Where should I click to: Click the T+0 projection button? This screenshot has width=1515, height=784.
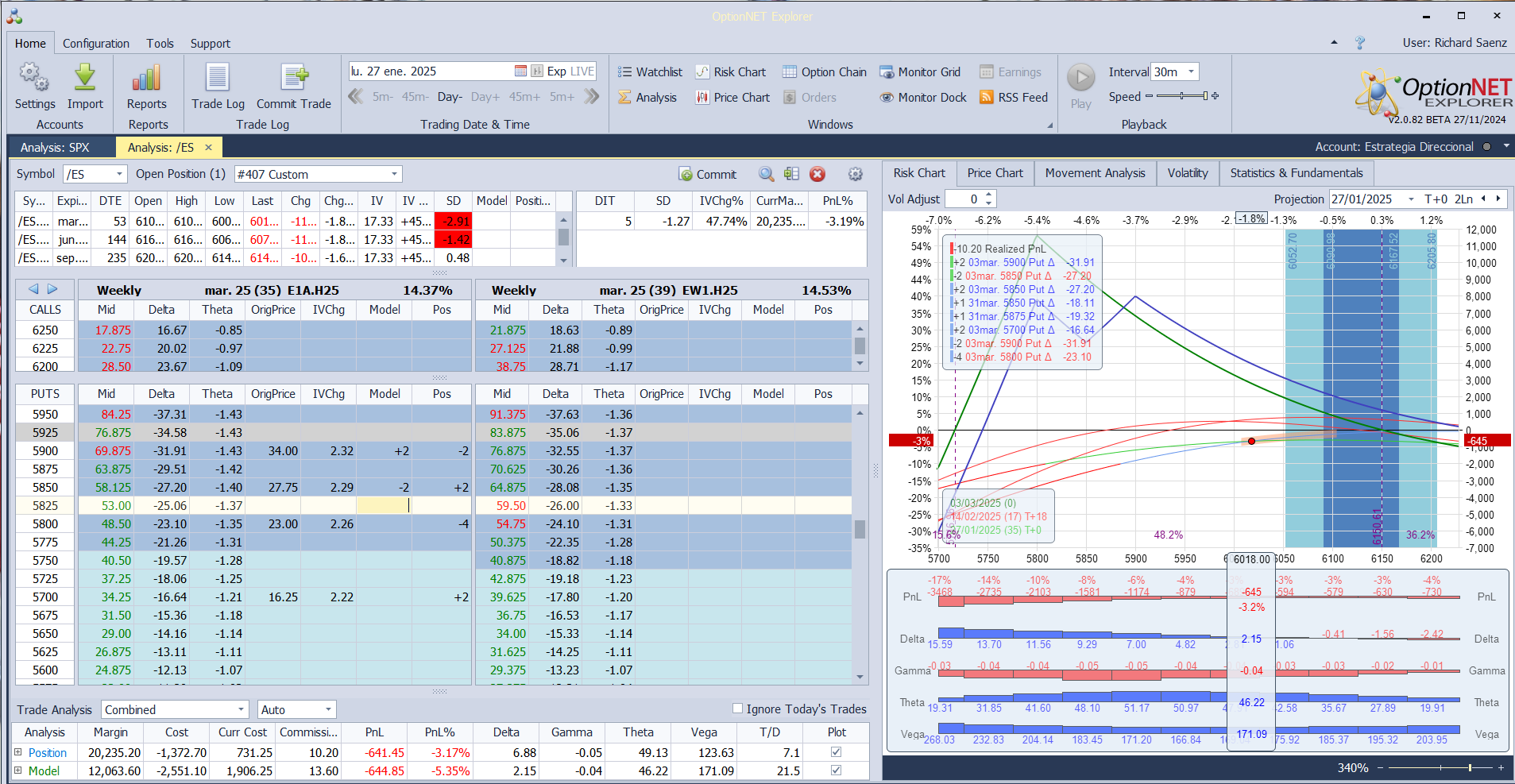(1436, 199)
